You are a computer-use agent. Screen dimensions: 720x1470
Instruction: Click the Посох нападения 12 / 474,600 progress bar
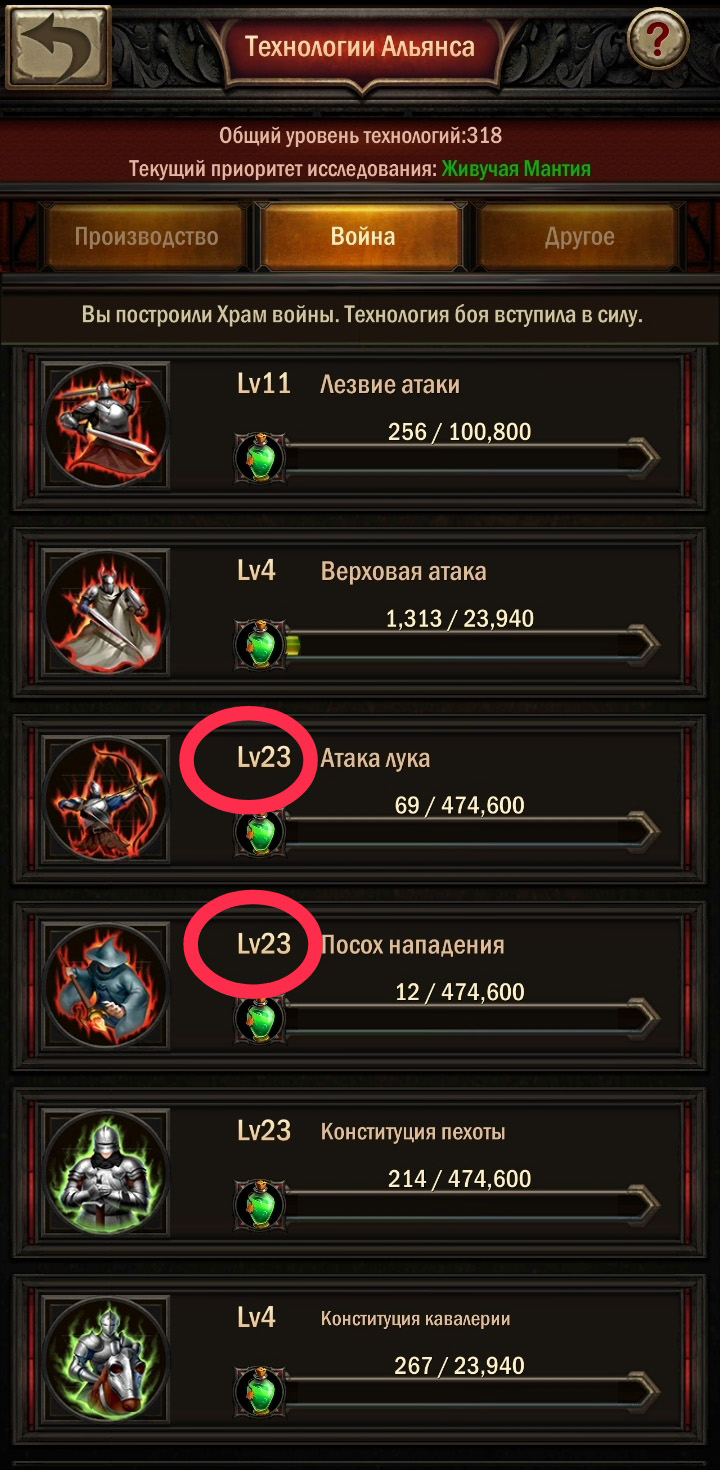[x=472, y=1019]
